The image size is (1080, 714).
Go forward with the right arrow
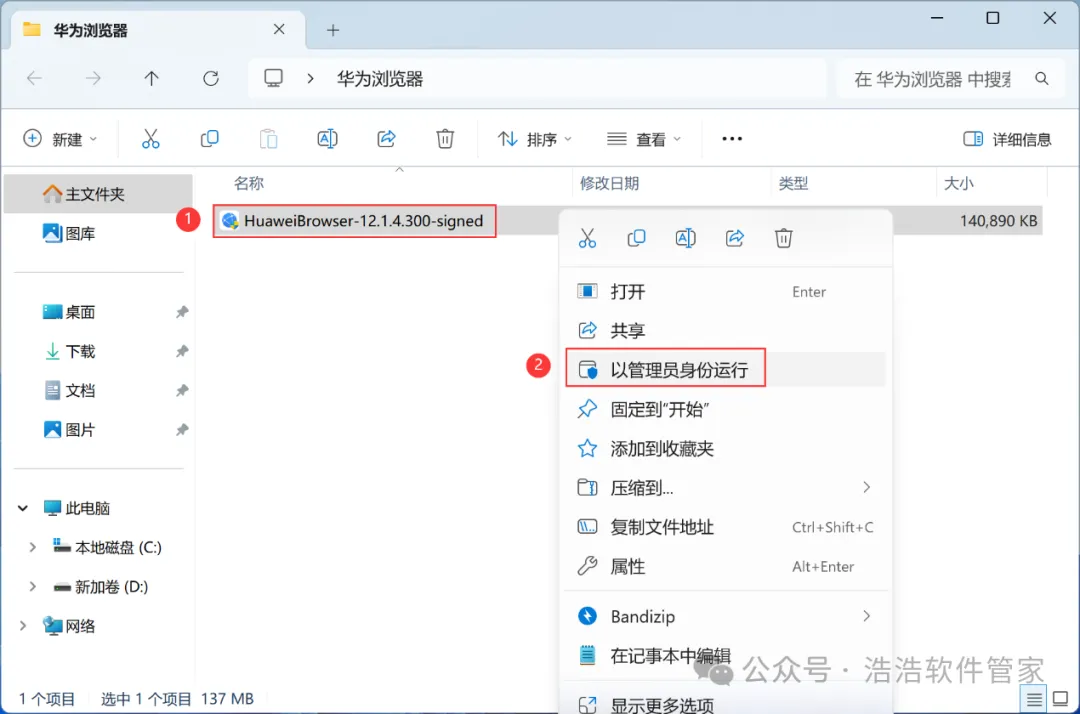tap(93, 78)
